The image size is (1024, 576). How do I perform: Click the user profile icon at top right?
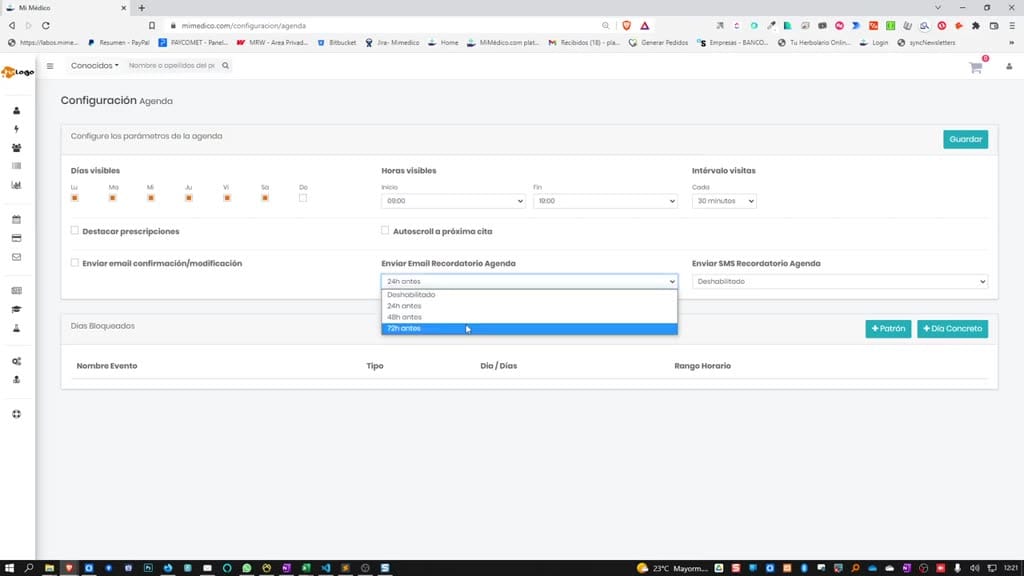(1009, 67)
